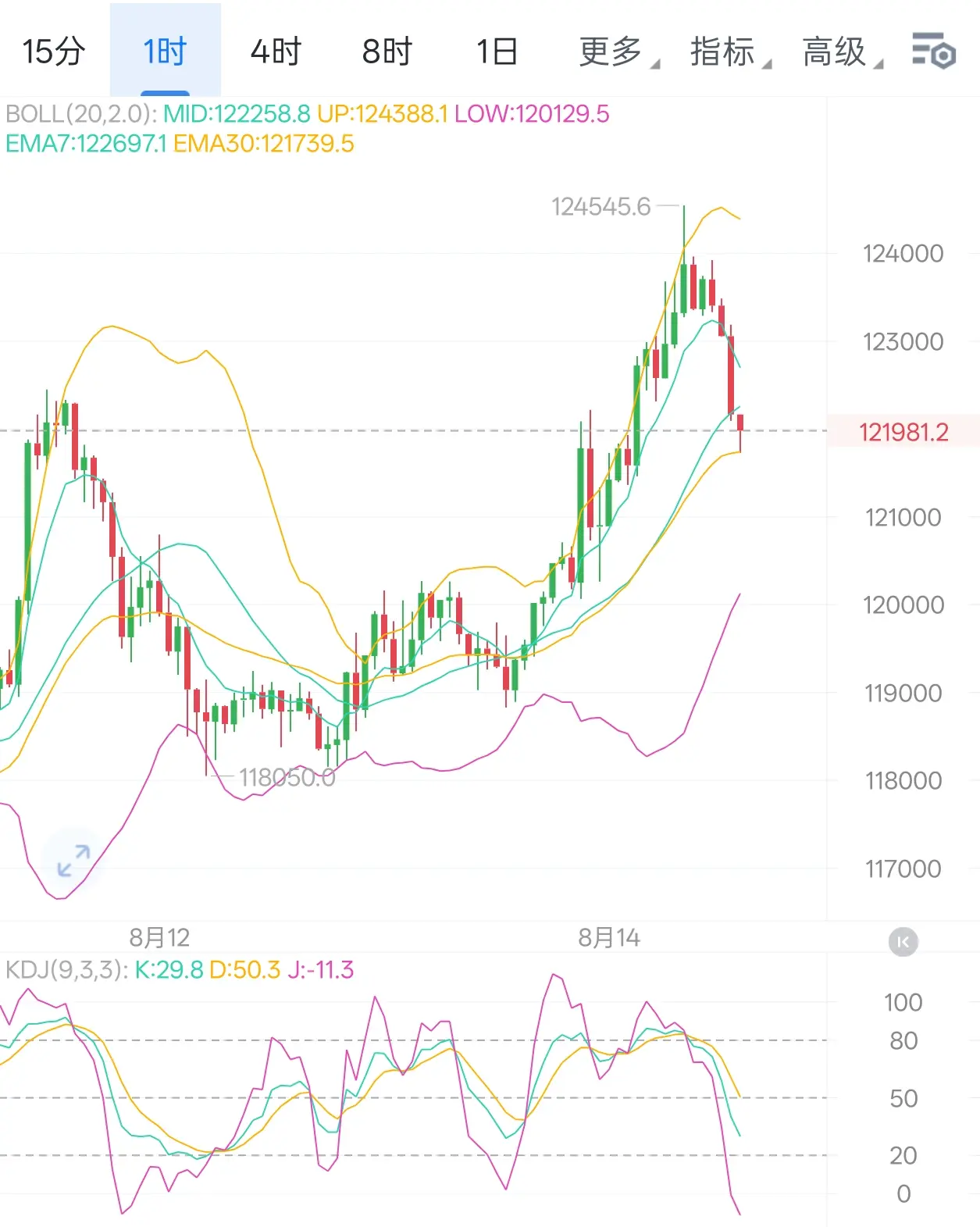The image size is (980, 1227).
Task: Click the 8月14 date label
Action: point(609,937)
